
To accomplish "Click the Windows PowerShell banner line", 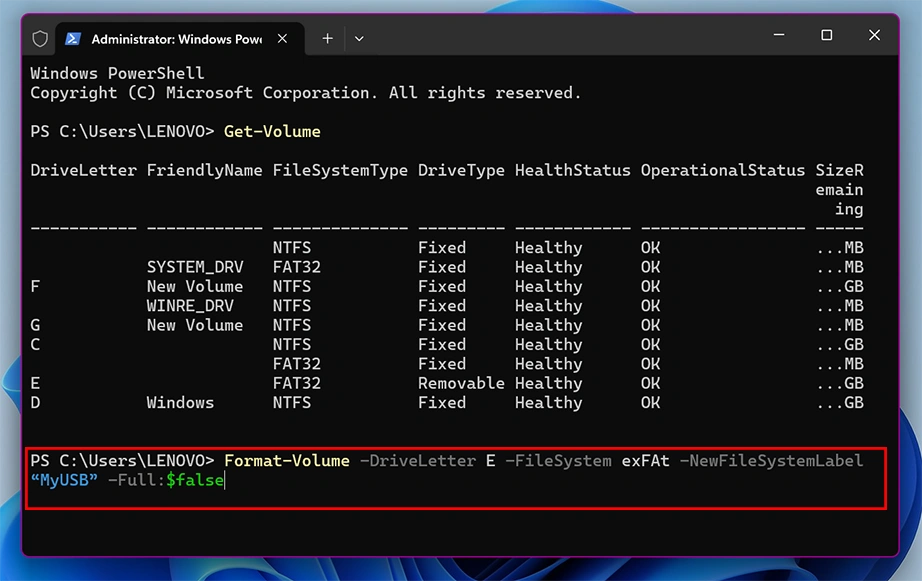I will click(x=118, y=74).
